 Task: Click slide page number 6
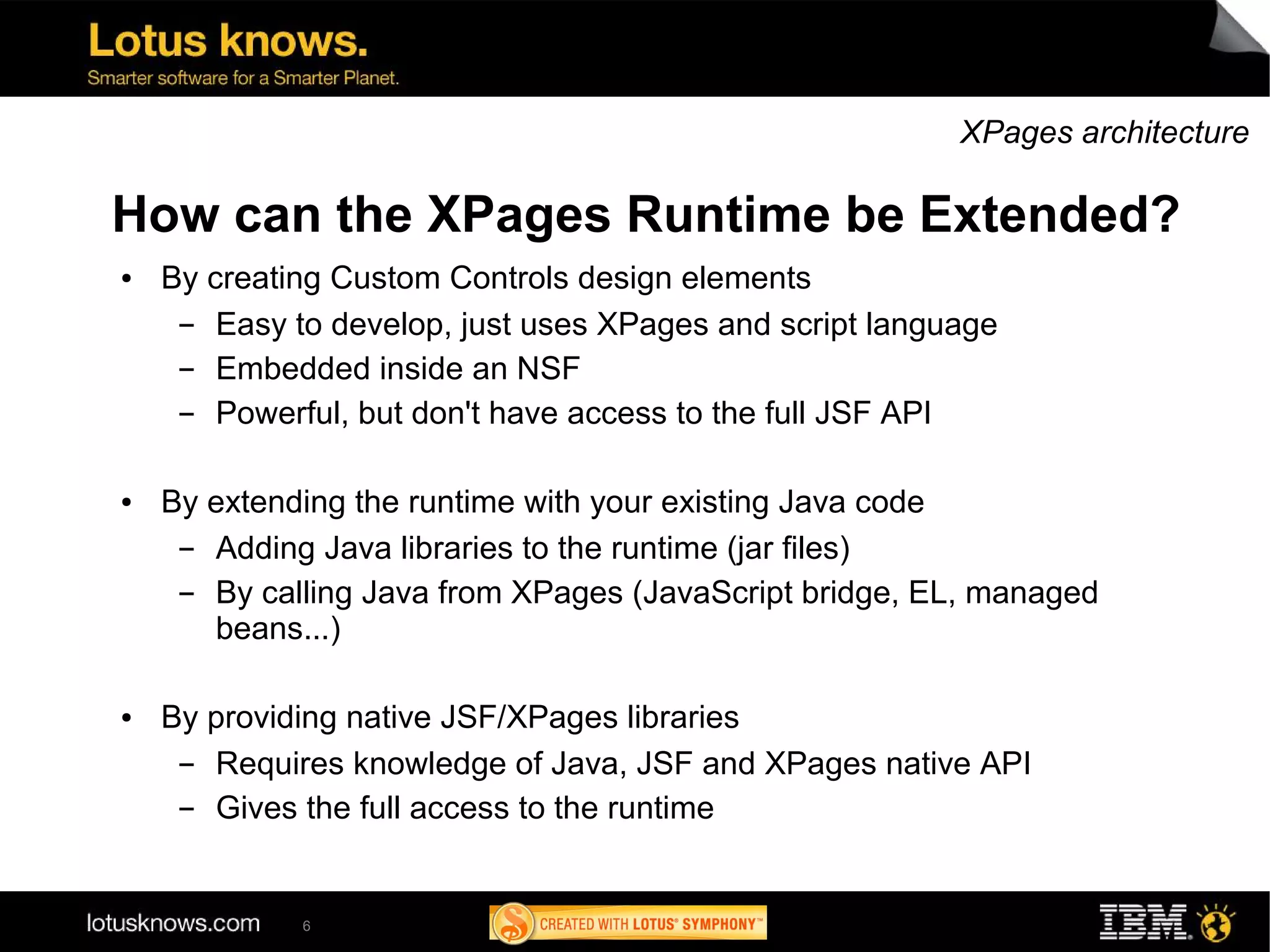pyautogui.click(x=306, y=926)
